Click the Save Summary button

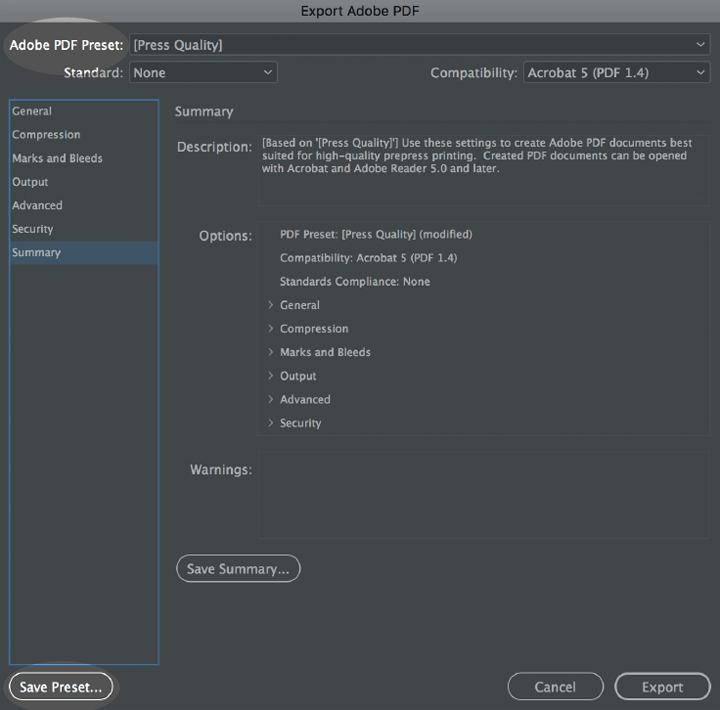tap(238, 569)
